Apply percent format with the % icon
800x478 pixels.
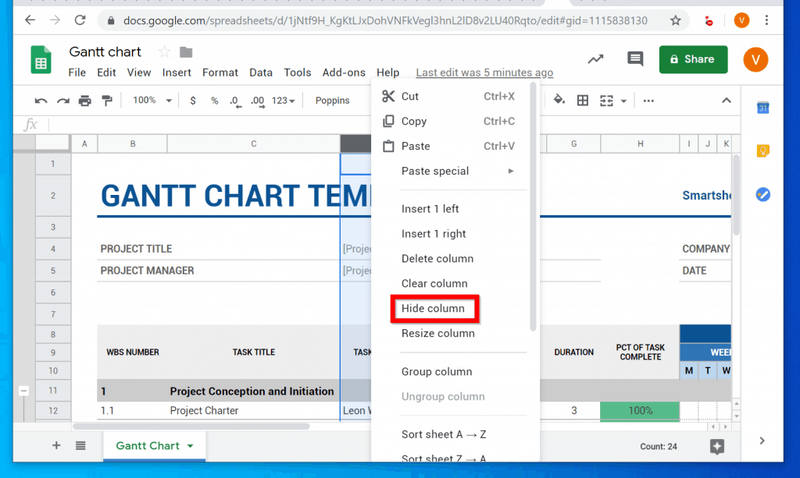[214, 101]
